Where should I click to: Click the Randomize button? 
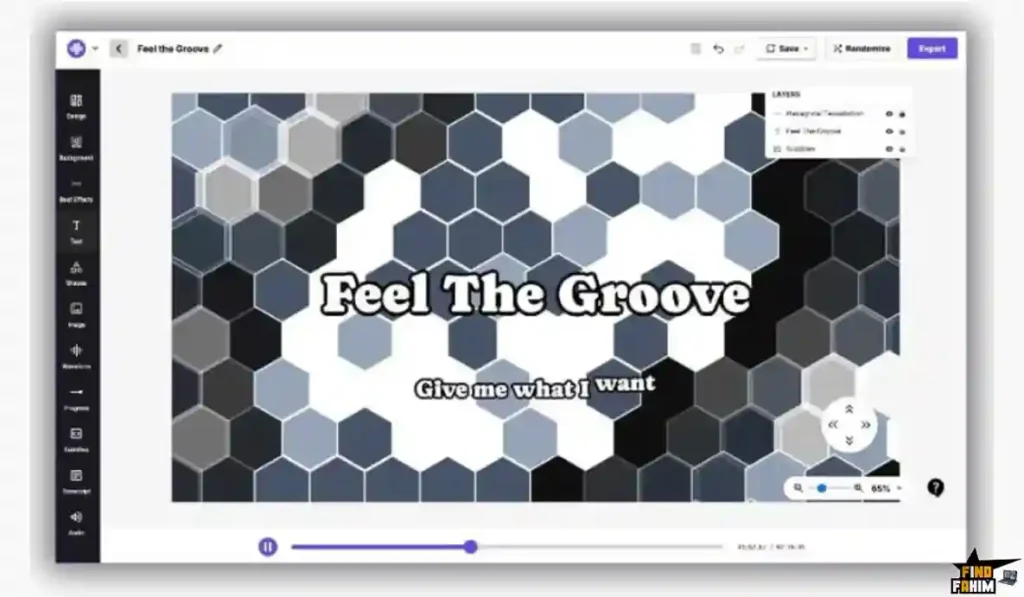pos(861,48)
